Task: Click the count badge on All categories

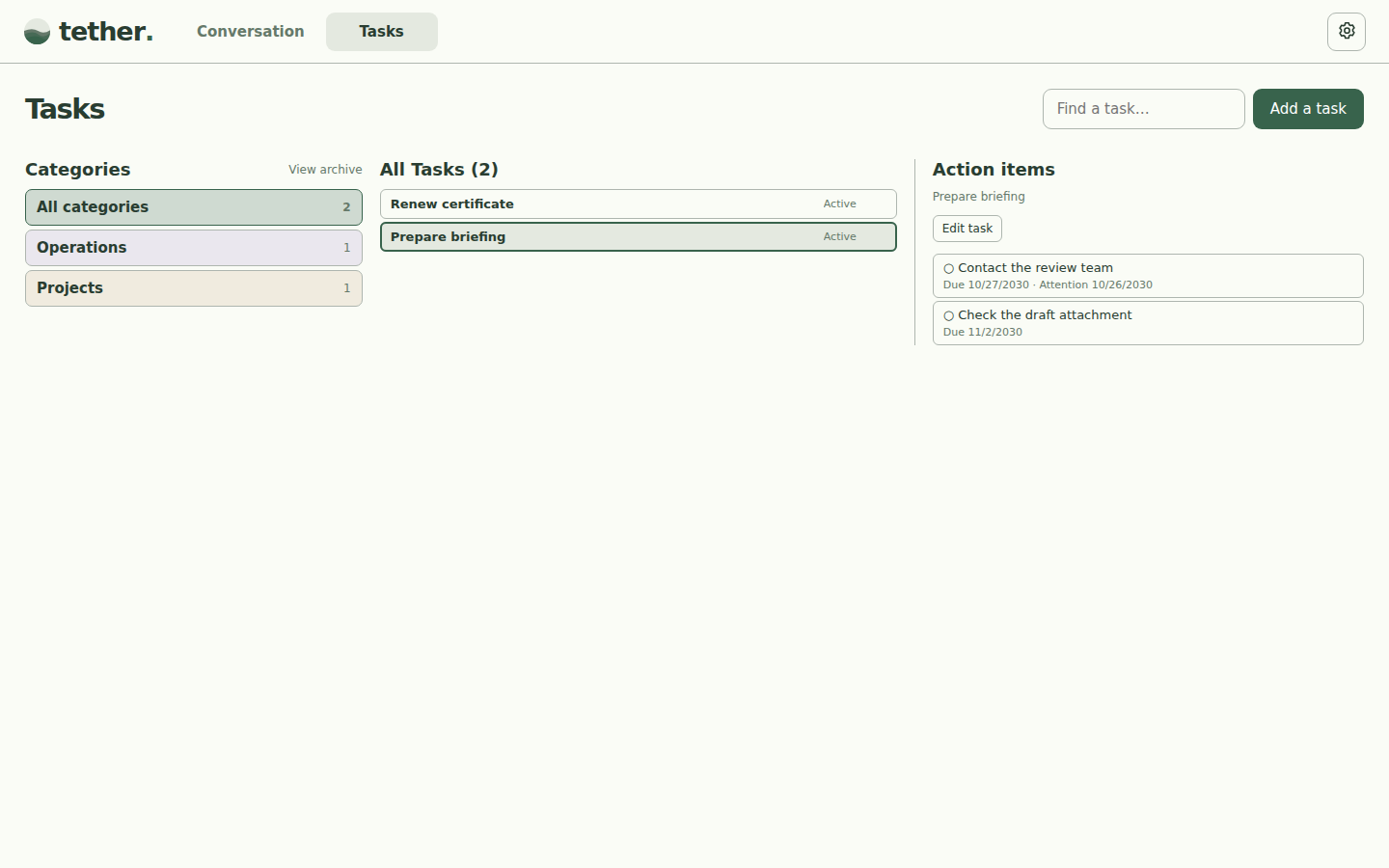Action: [347, 207]
